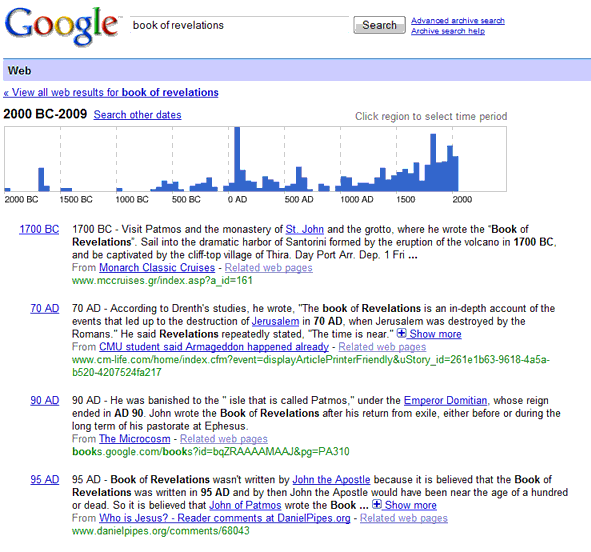This screenshot has width=591, height=552.
Task: Follow the John of Patmos link
Action: pyautogui.click(x=245, y=505)
